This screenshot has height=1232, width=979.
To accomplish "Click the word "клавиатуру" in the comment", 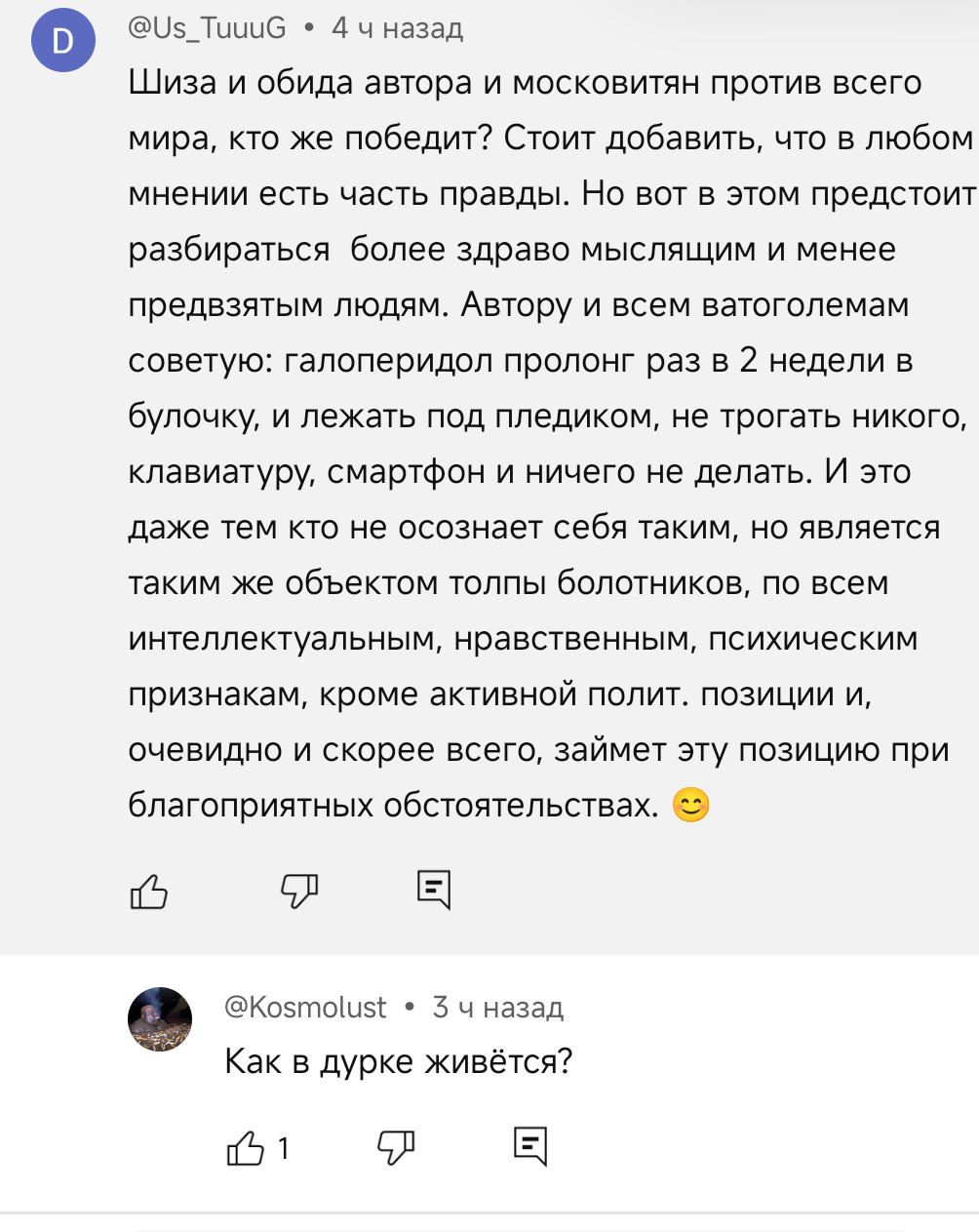I will click(221, 472).
